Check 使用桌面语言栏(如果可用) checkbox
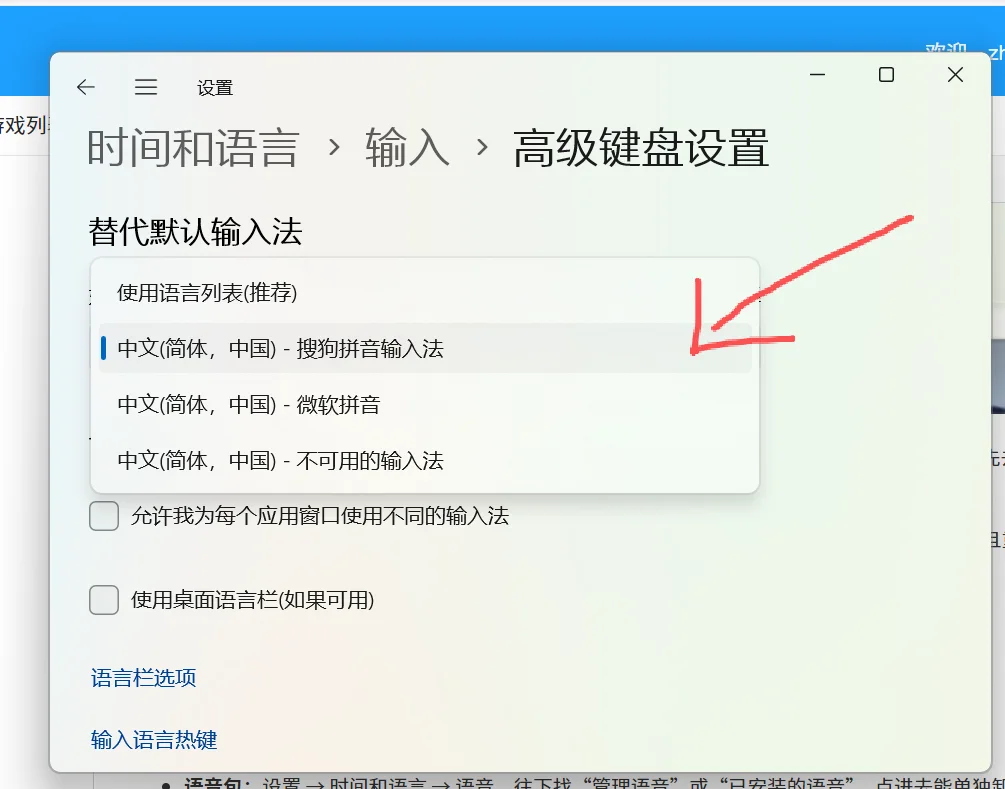The image size is (1005, 789). coord(104,600)
